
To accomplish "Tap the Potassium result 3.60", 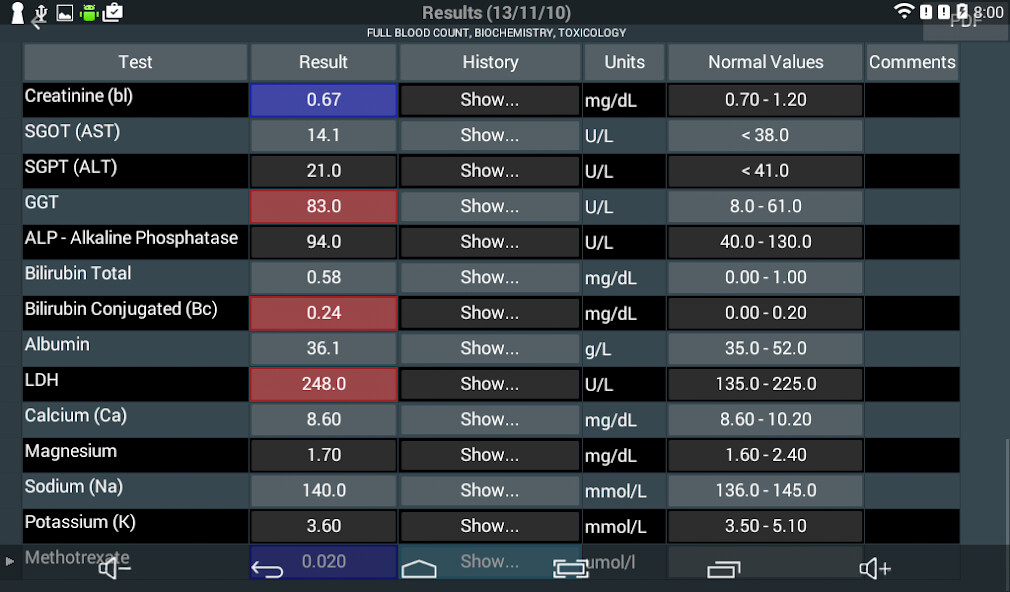I will pyautogui.click(x=323, y=526).
